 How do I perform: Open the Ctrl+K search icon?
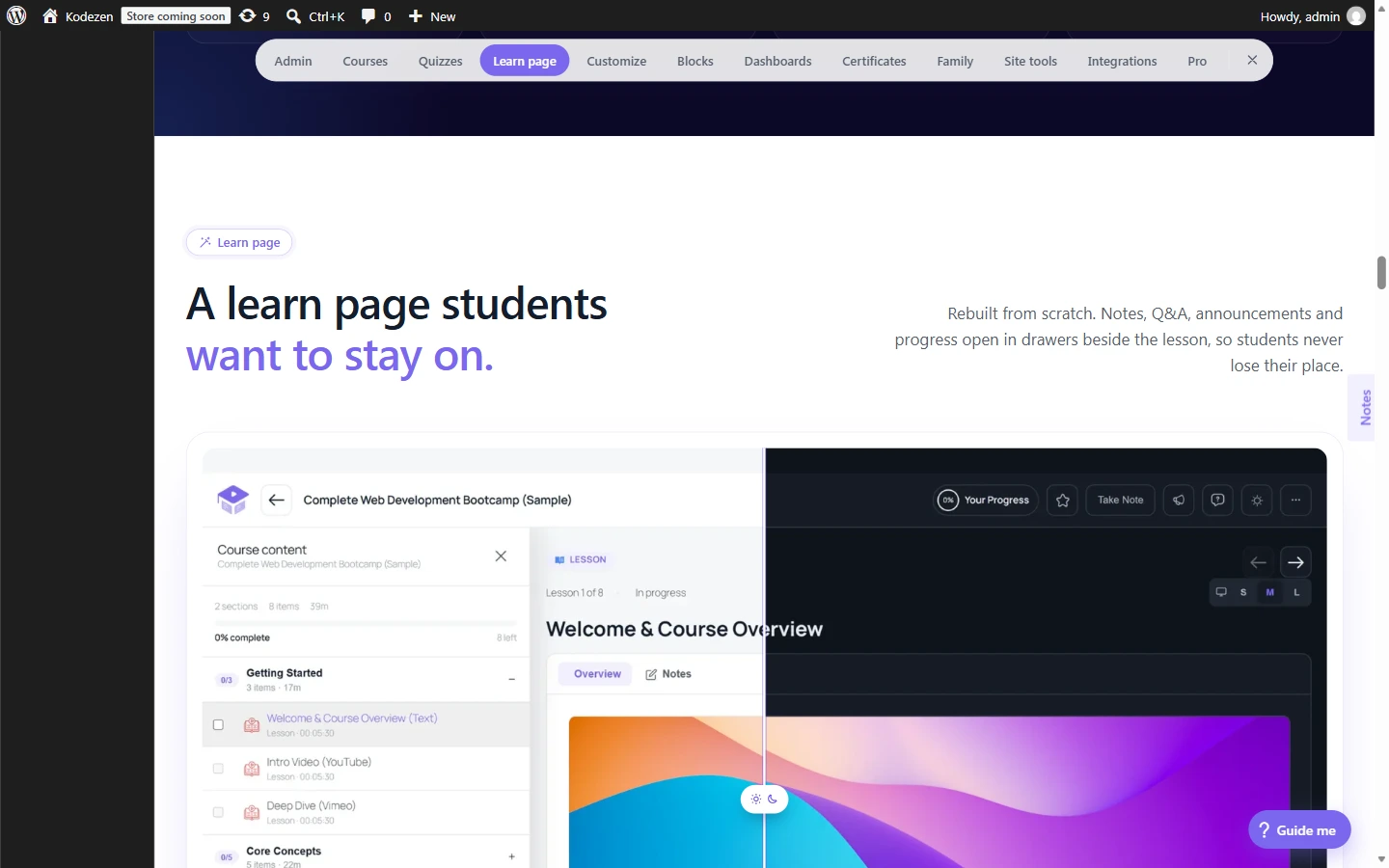click(x=293, y=16)
